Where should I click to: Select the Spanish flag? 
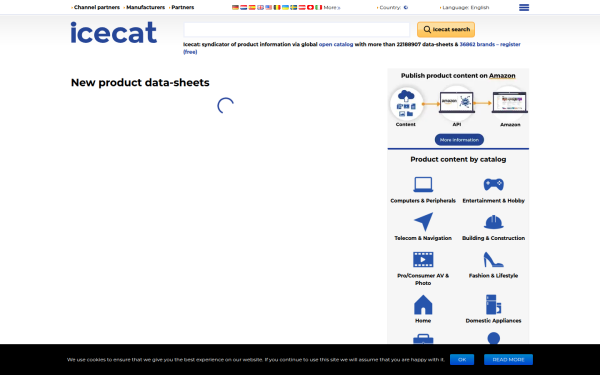point(252,7)
